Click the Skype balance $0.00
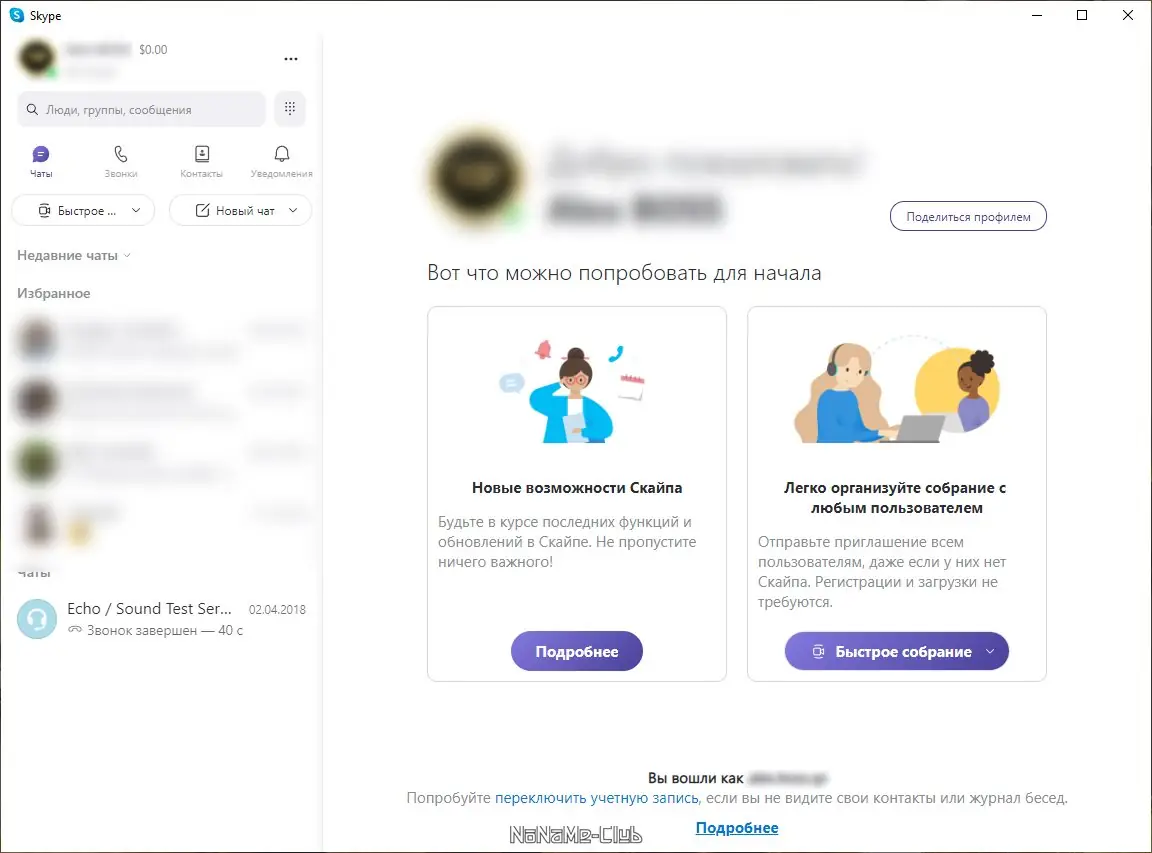Screen dimensions: 1152x853 click(153, 50)
